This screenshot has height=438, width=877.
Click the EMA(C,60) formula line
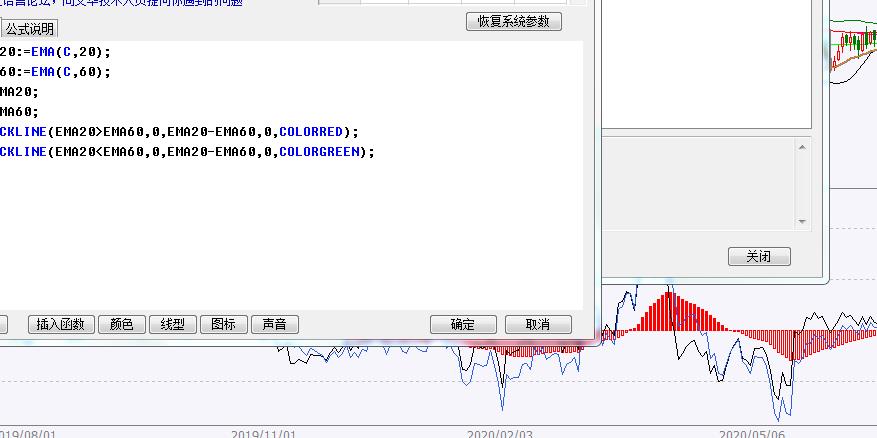click(x=60, y=72)
